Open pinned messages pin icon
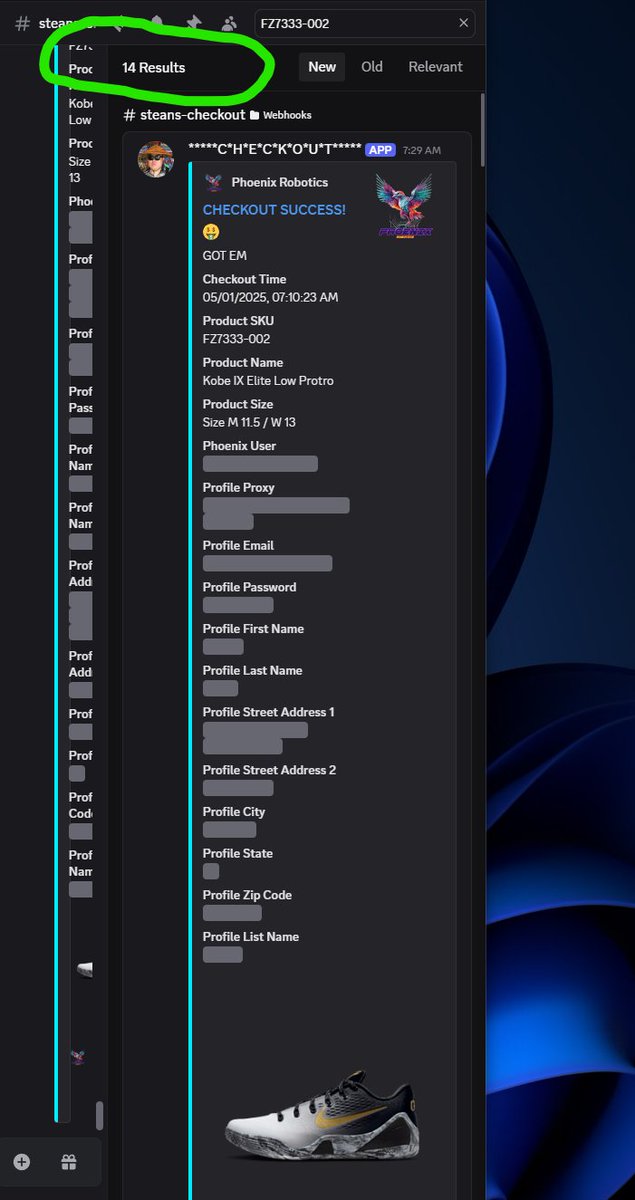 193,22
